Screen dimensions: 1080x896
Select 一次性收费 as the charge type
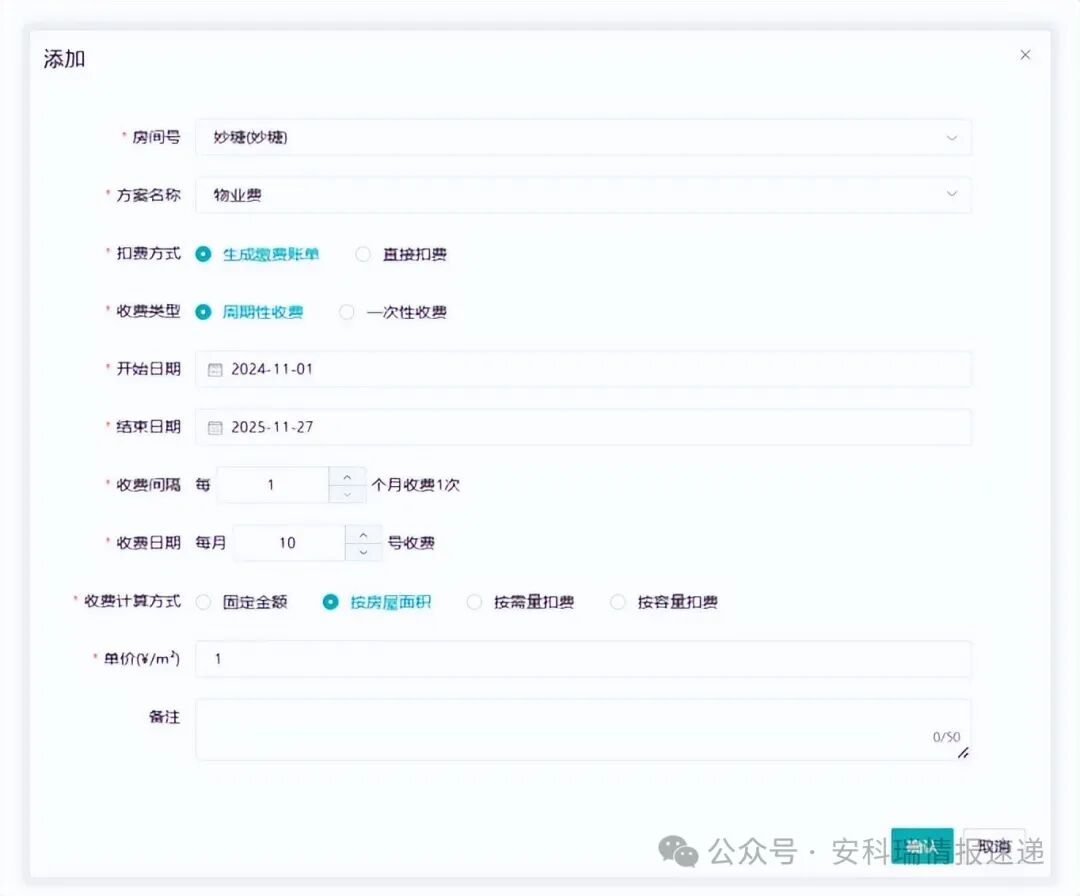click(x=346, y=312)
